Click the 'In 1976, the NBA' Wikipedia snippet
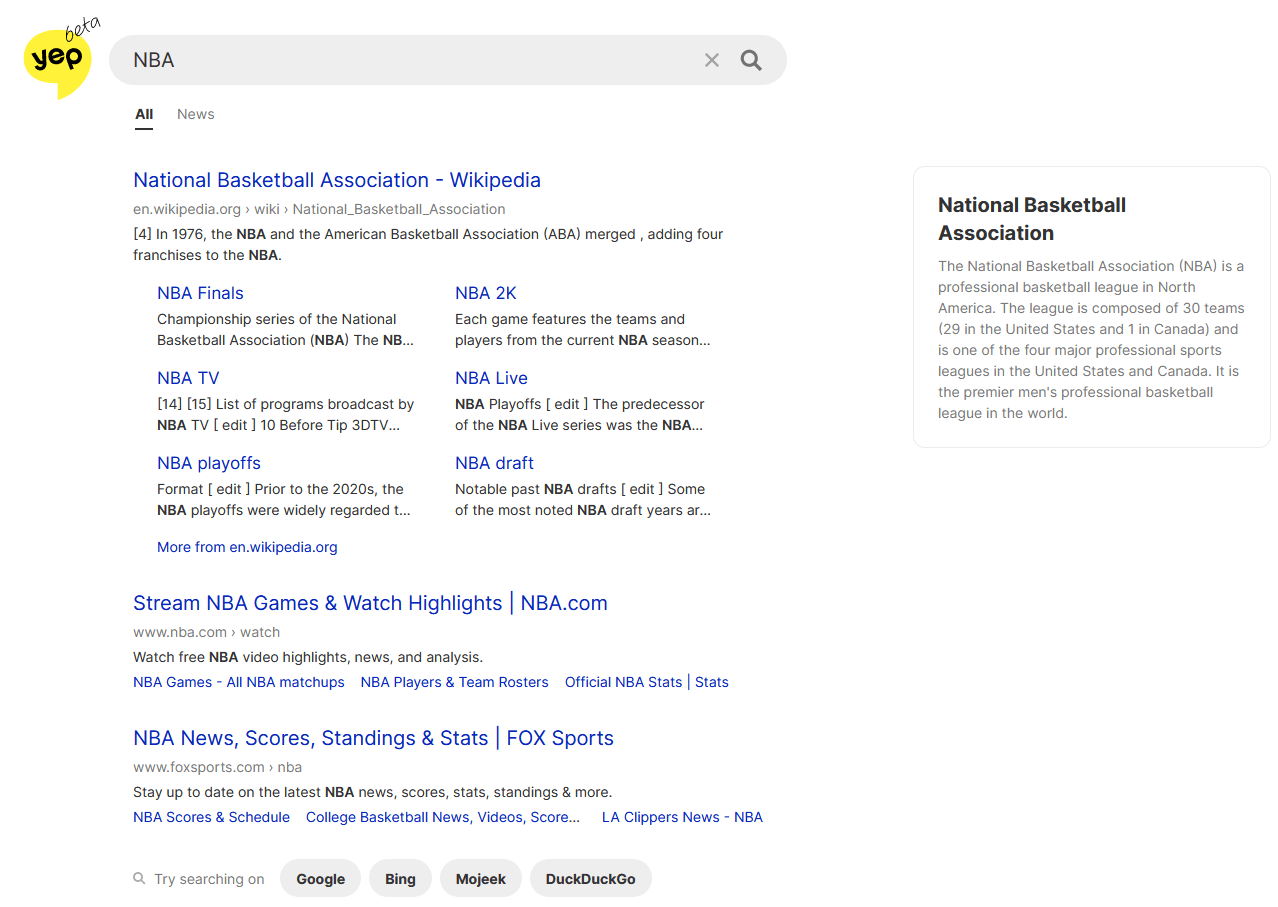Screen dimensions: 1278x907 point(428,244)
